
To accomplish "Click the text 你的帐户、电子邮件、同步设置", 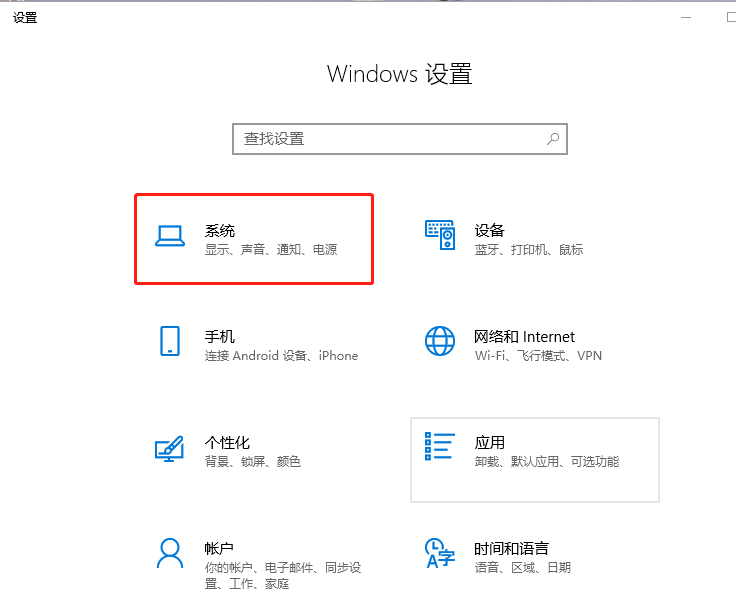I will coord(283,576).
